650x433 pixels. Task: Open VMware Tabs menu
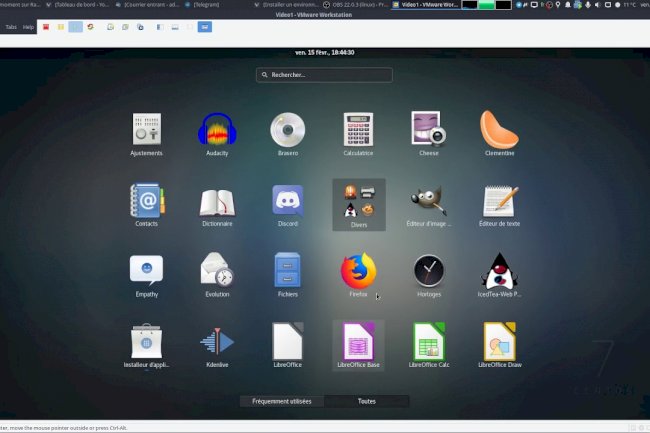pos(11,27)
